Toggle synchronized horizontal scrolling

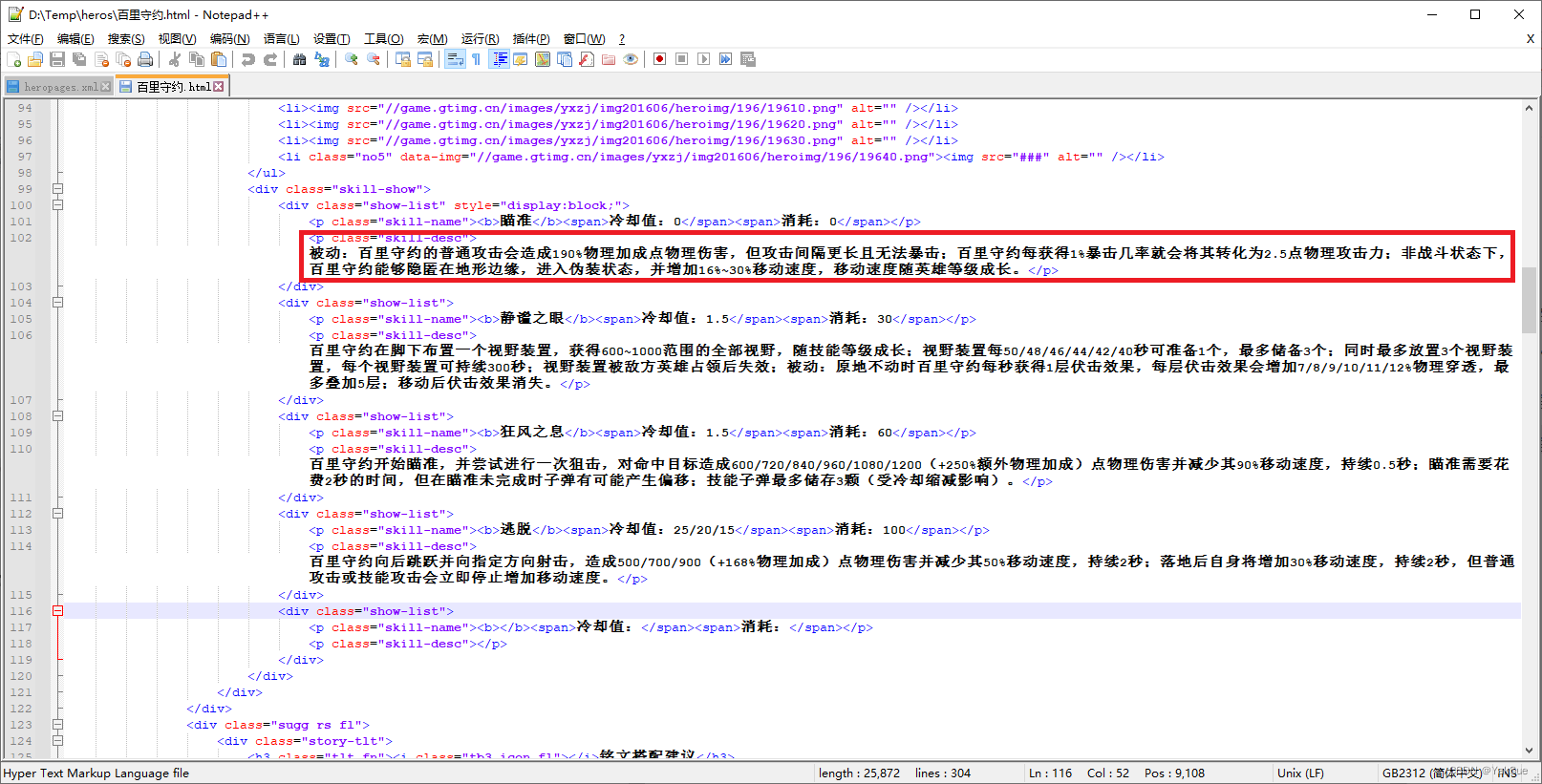coord(425,59)
